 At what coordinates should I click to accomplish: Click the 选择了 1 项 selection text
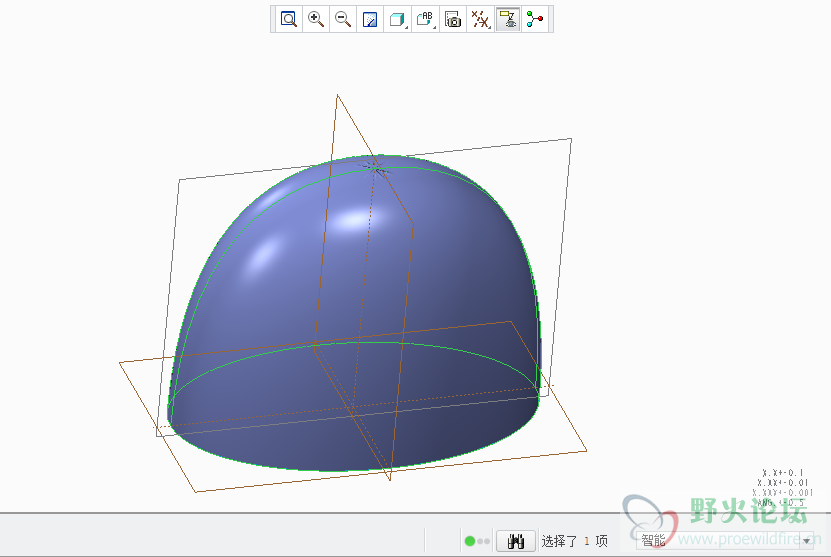click(x=574, y=541)
